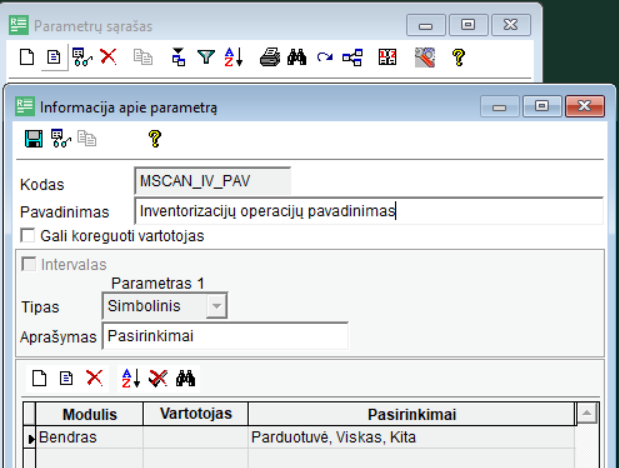
Task: Toggle Intervalas checkbox
Action: pyautogui.click(x=28, y=264)
